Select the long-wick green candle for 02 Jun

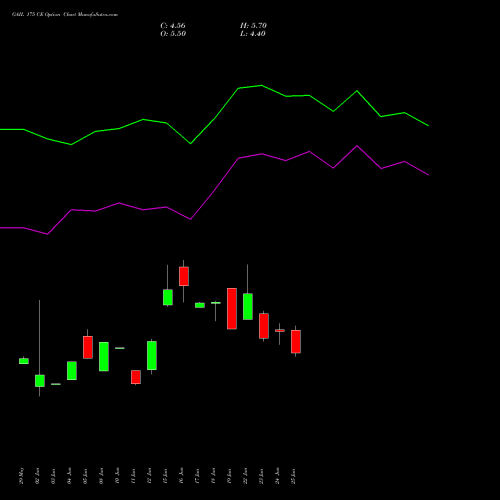coord(40,381)
